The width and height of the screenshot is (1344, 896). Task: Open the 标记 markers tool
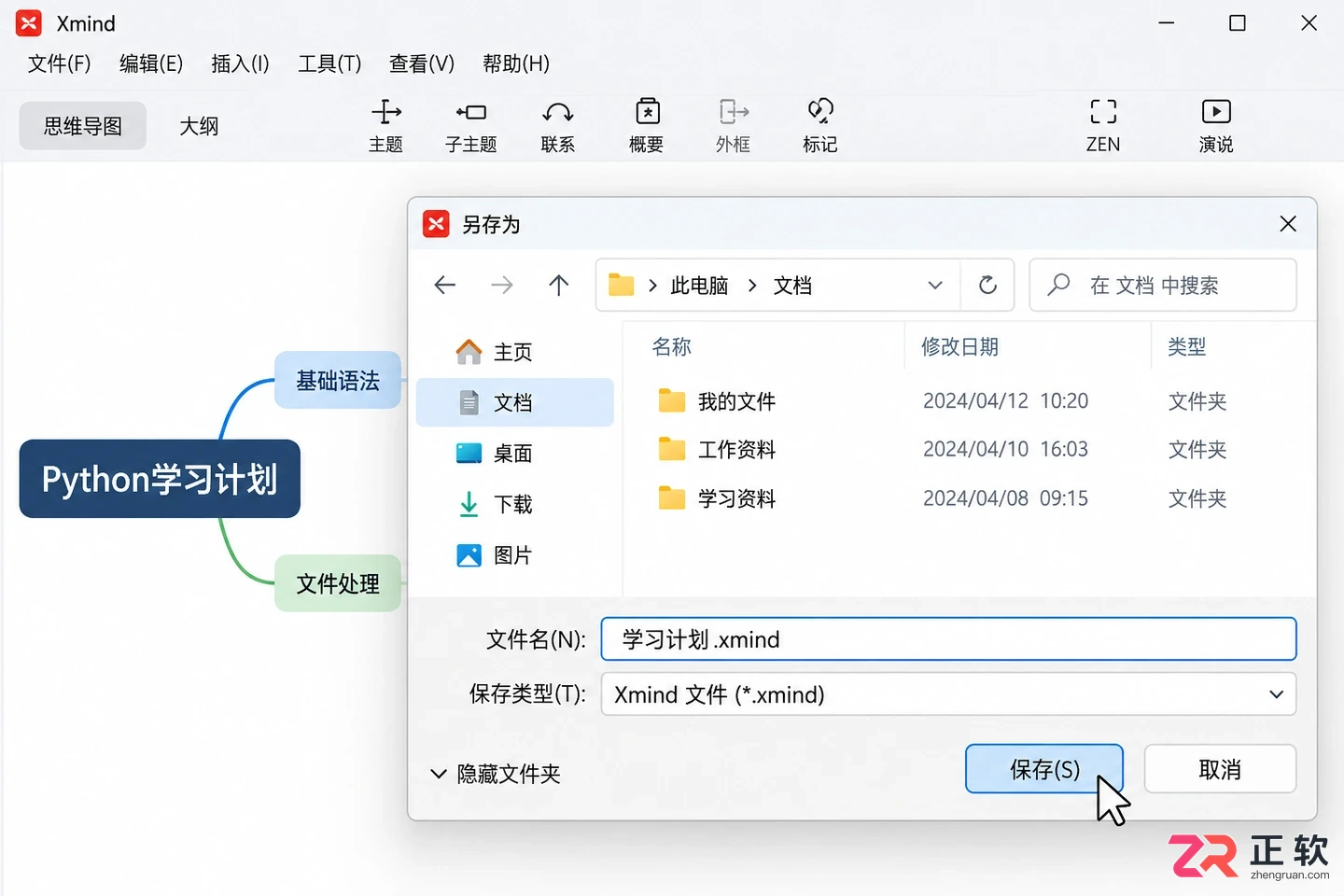819,126
